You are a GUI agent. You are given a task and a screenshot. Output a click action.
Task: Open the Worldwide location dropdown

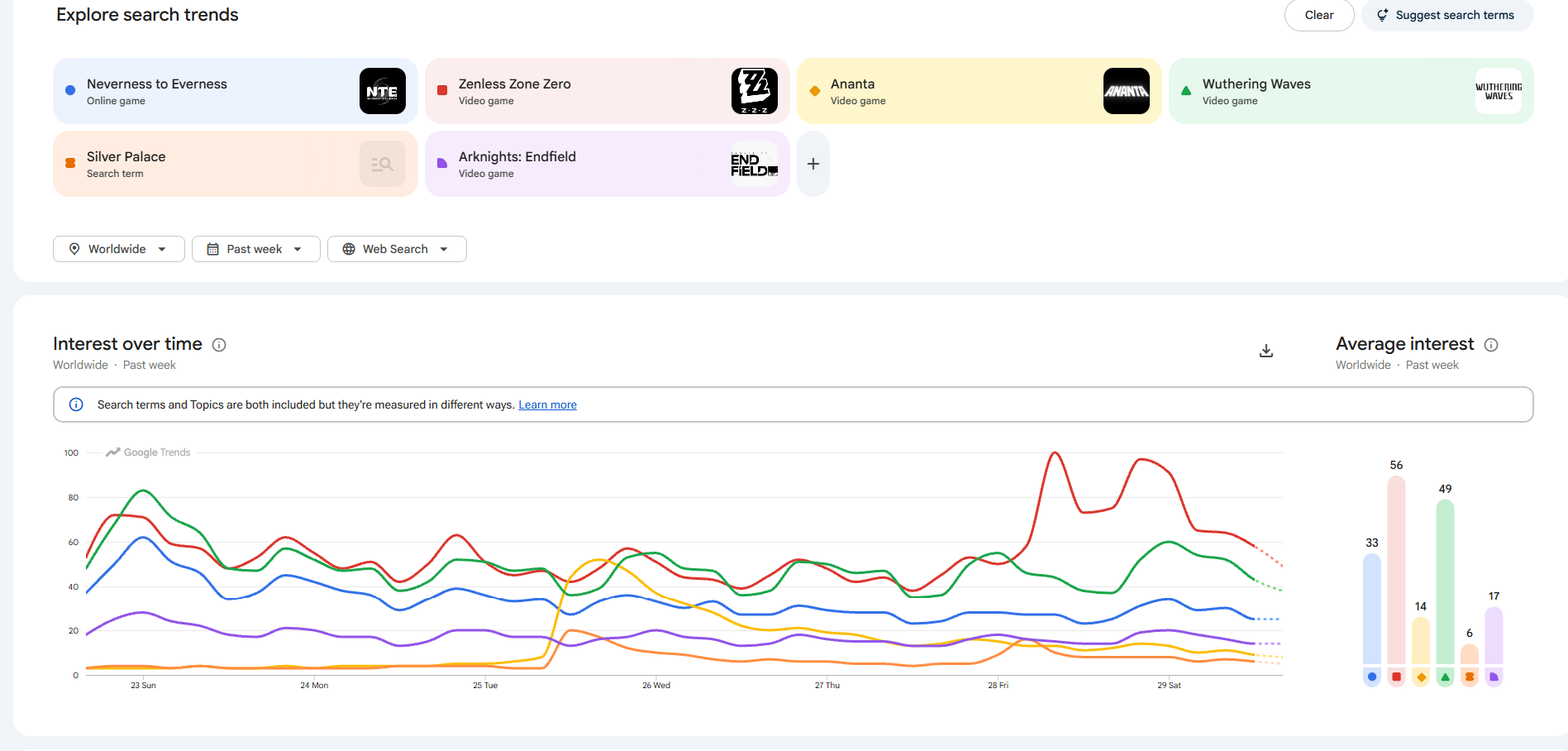click(x=119, y=249)
